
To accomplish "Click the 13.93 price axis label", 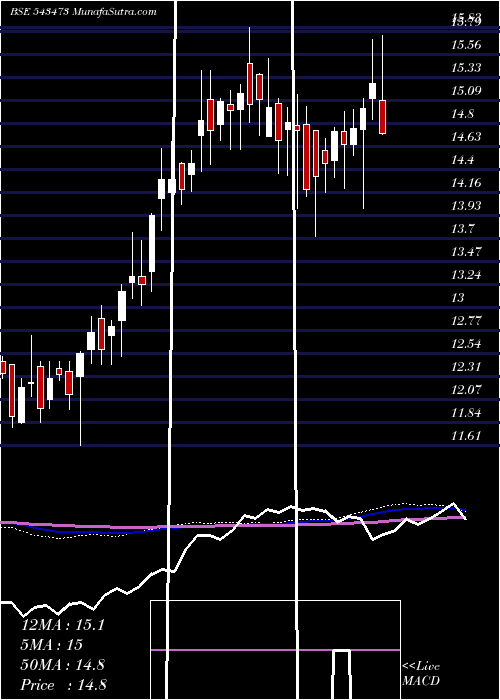I will point(467,205).
